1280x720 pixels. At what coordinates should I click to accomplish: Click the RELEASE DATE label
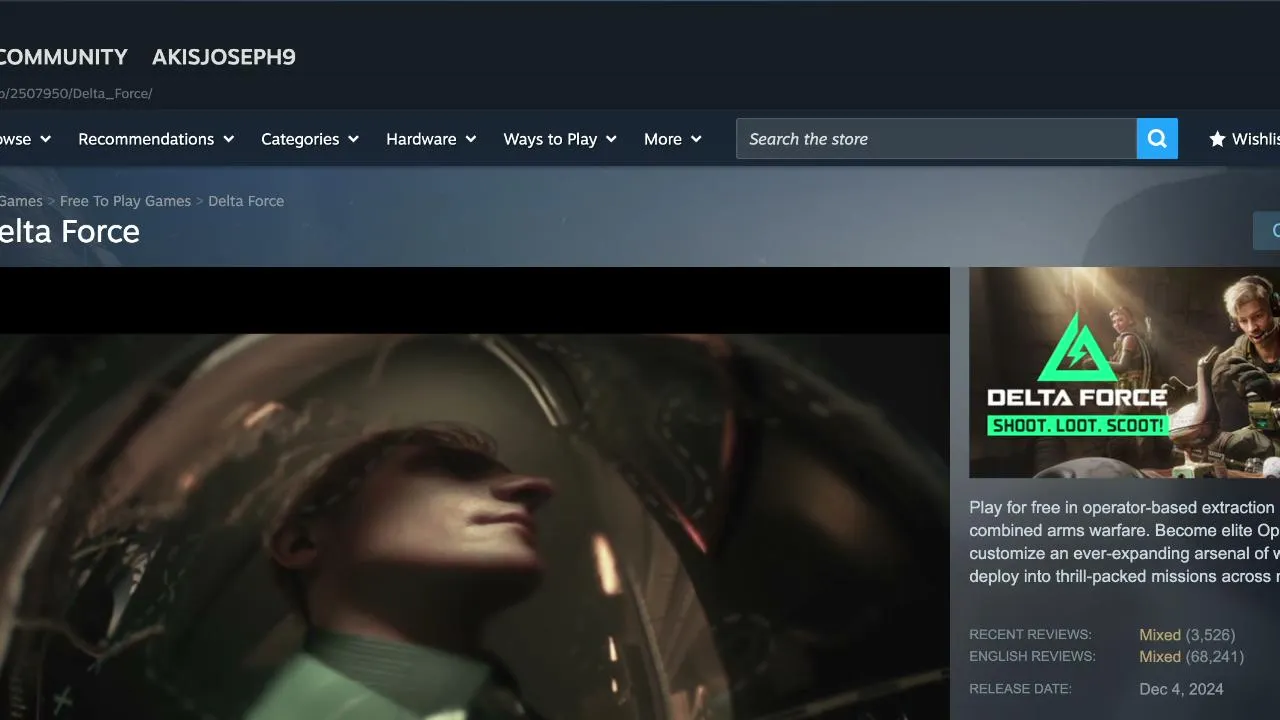coord(1020,689)
